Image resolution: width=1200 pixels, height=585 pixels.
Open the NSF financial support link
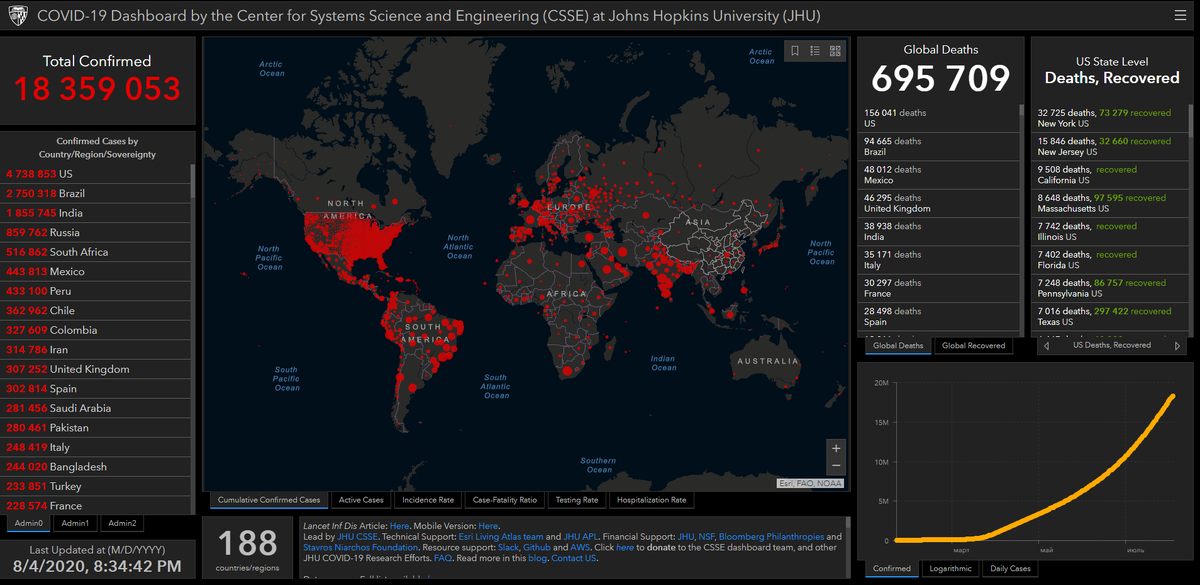pyautogui.click(x=706, y=537)
